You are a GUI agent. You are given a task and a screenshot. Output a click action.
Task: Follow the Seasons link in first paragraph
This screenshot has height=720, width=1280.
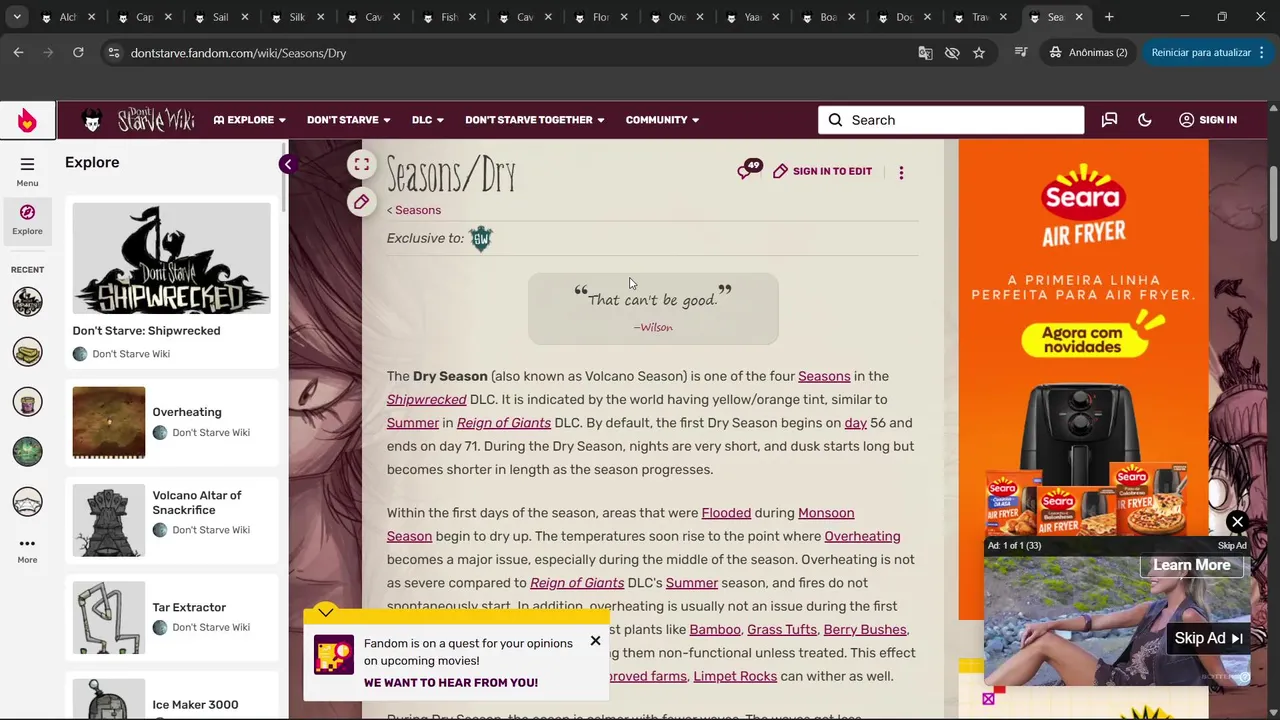tap(824, 376)
